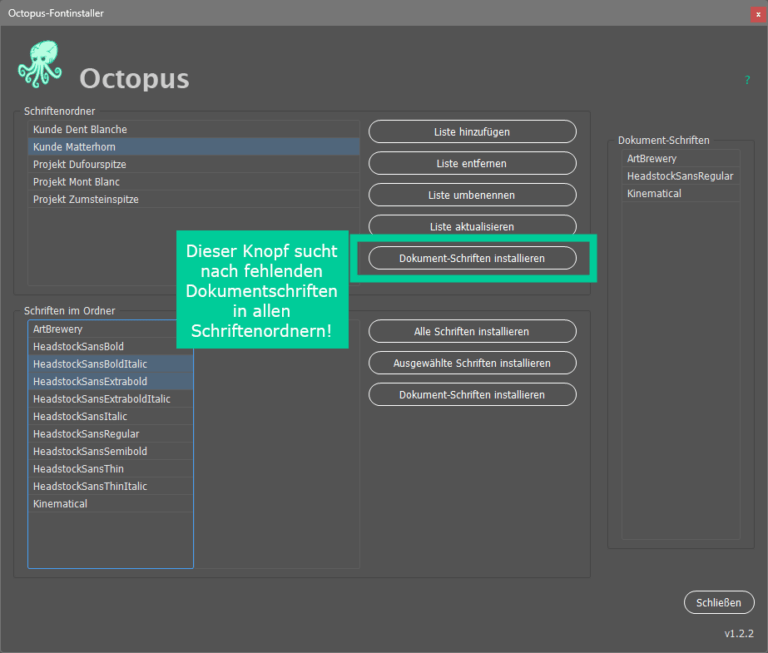768x653 pixels.
Task: Select the Projekt Dufourspitze folder
Action: point(194,165)
